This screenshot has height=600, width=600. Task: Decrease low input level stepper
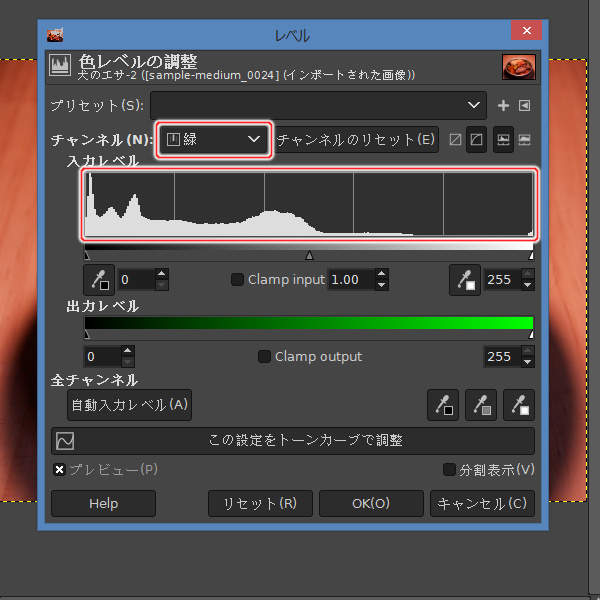[161, 285]
